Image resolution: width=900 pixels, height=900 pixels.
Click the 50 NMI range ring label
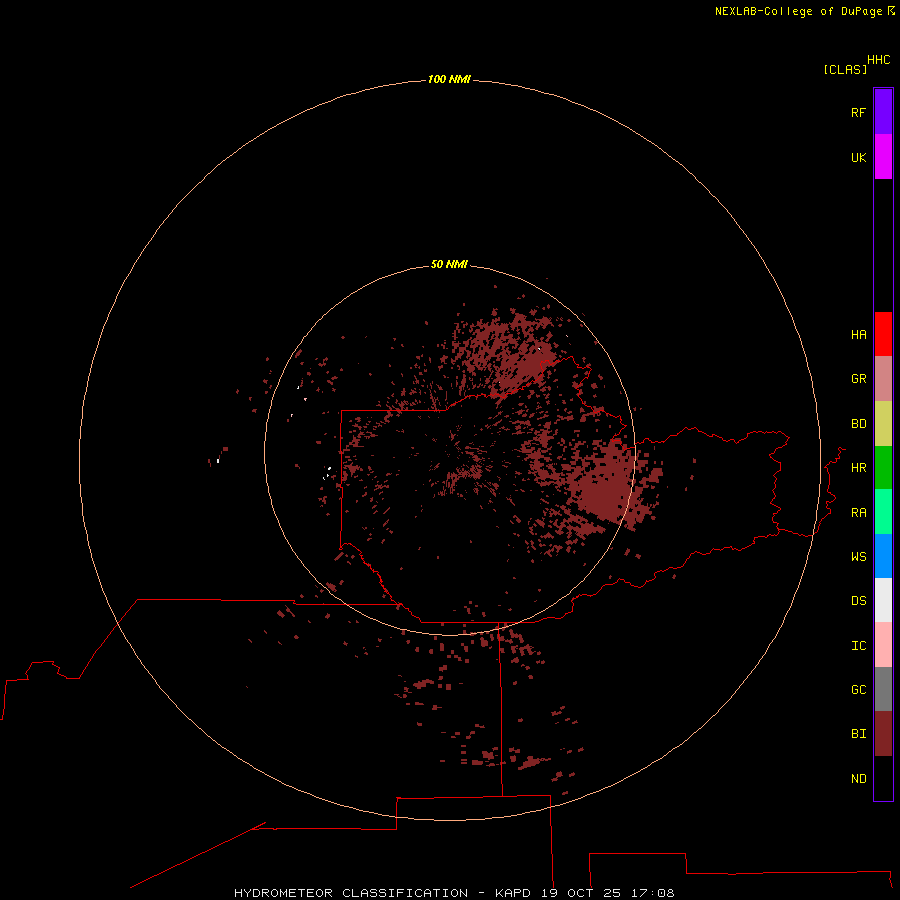point(449,264)
